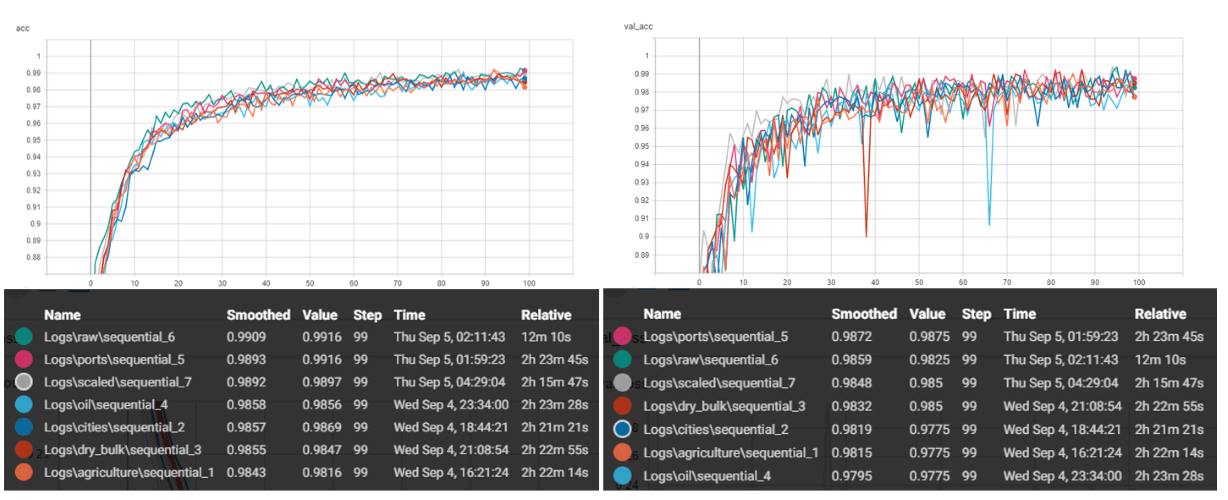
Task: Click the gray circle for scaled\sequential_7 in the acc table
Action: tap(23, 381)
